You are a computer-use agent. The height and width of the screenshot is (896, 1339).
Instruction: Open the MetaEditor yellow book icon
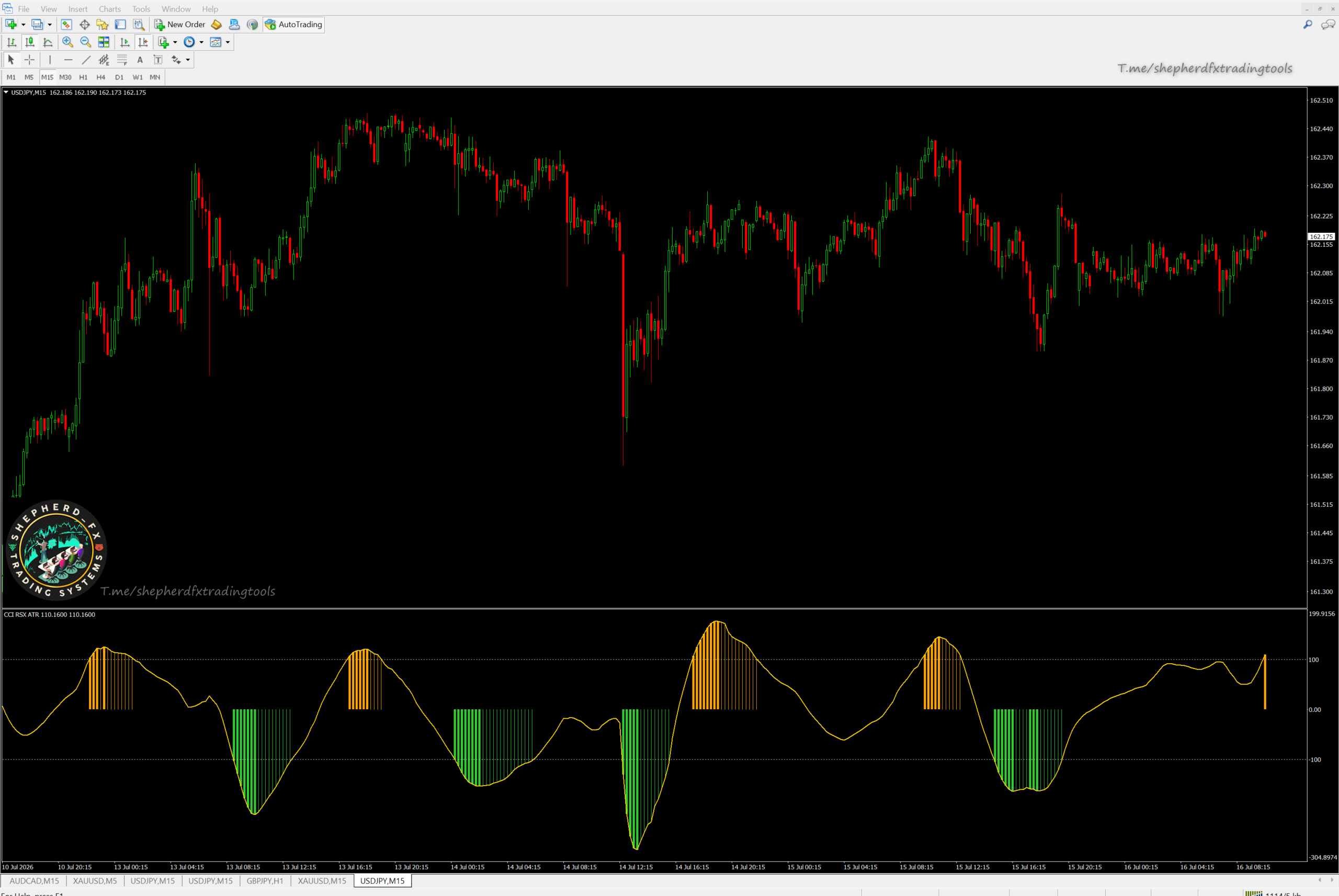pos(217,25)
